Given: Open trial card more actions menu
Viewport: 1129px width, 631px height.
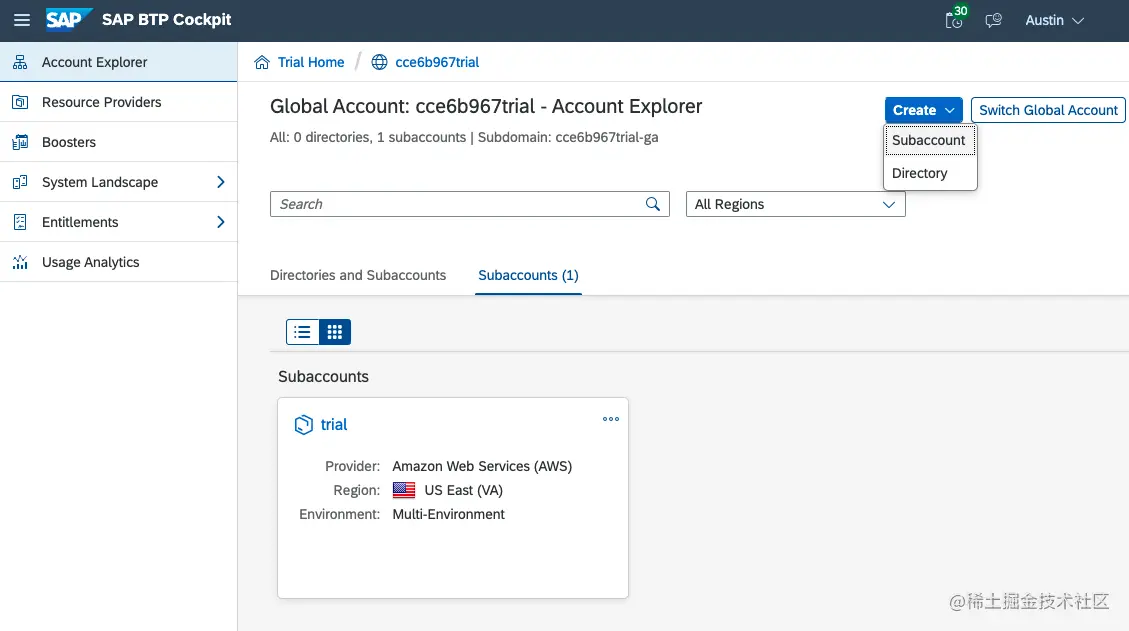Looking at the screenshot, I should 611,419.
